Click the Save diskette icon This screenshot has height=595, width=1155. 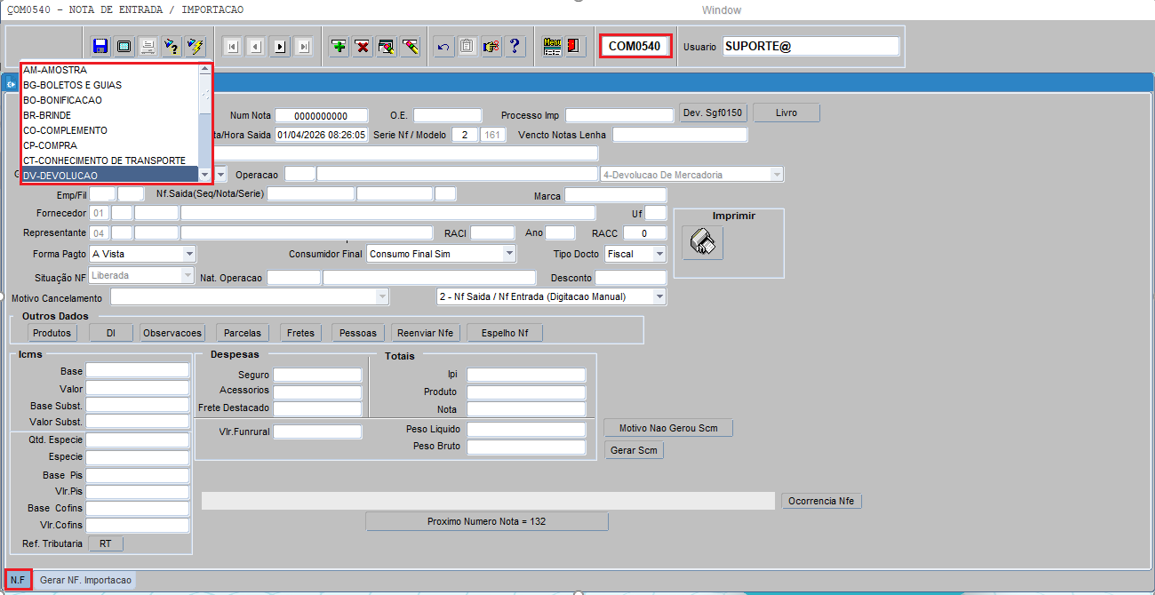coord(100,47)
